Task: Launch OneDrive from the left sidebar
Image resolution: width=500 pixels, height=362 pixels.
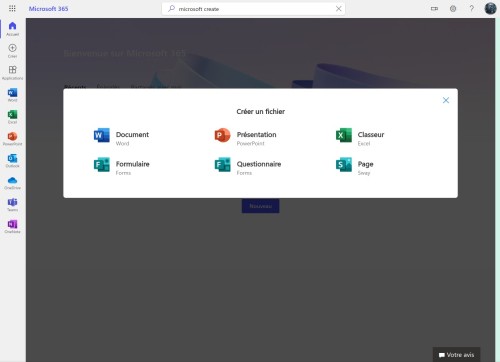Action: click(12, 183)
